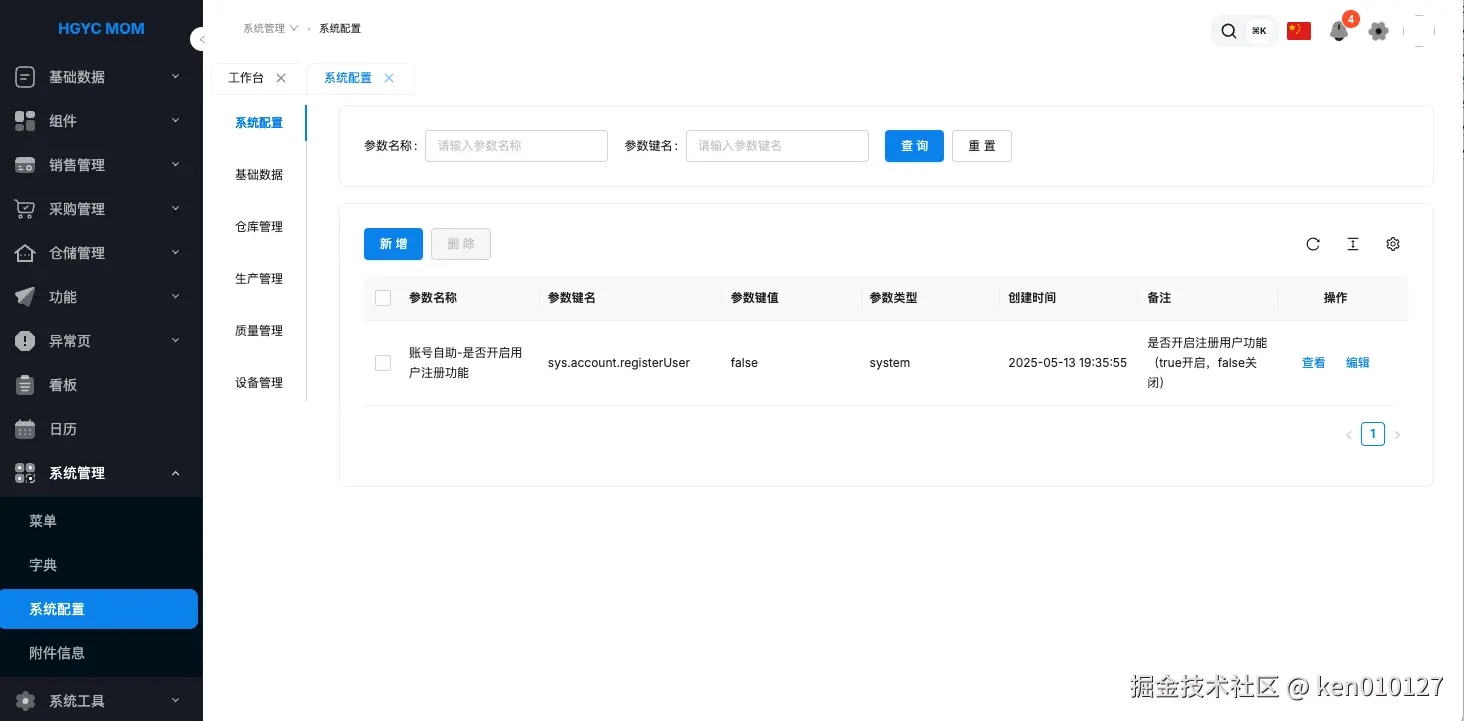Select the 质量管理 config category tab

259,331
